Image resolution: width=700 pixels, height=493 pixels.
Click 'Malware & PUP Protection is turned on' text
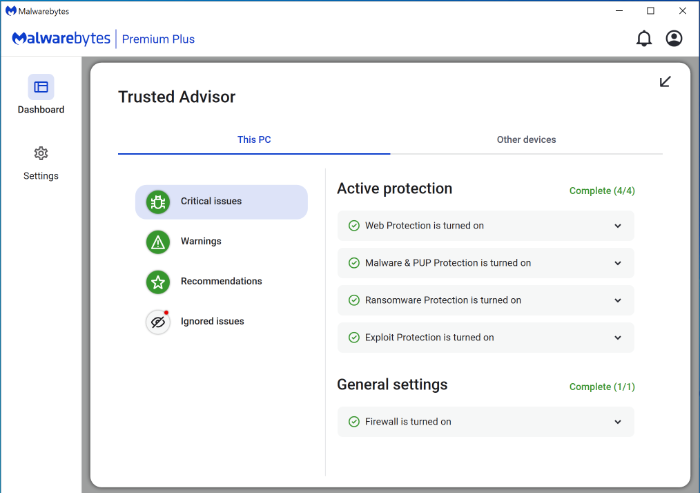click(x=448, y=263)
